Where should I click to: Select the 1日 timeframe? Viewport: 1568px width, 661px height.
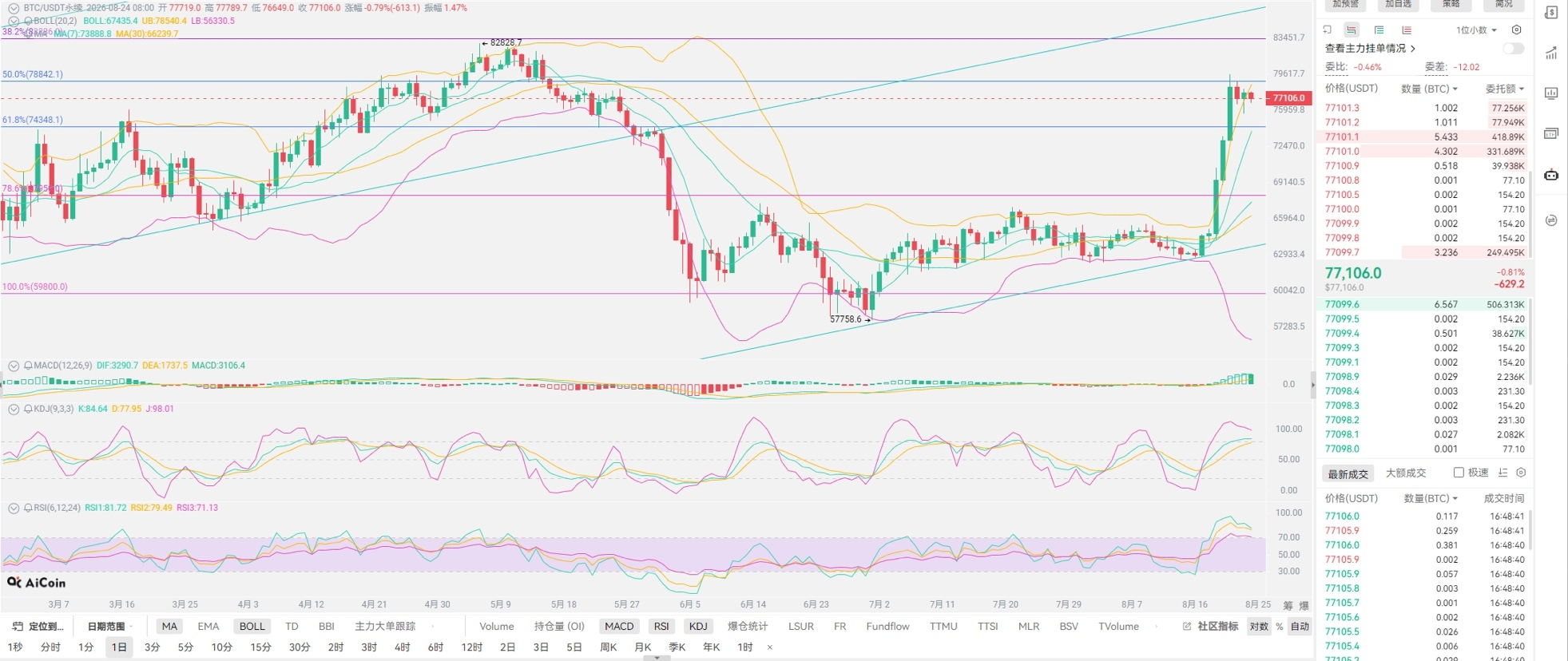pos(119,647)
